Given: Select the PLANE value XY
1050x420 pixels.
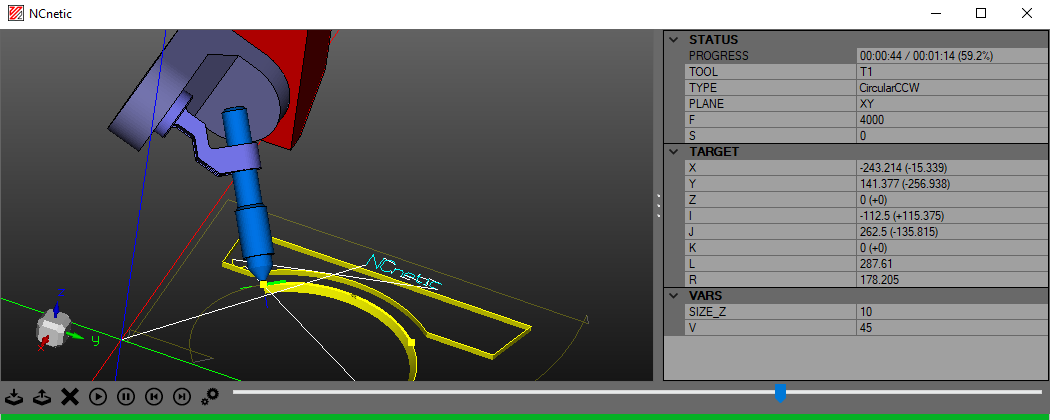Looking at the screenshot, I should click(951, 104).
